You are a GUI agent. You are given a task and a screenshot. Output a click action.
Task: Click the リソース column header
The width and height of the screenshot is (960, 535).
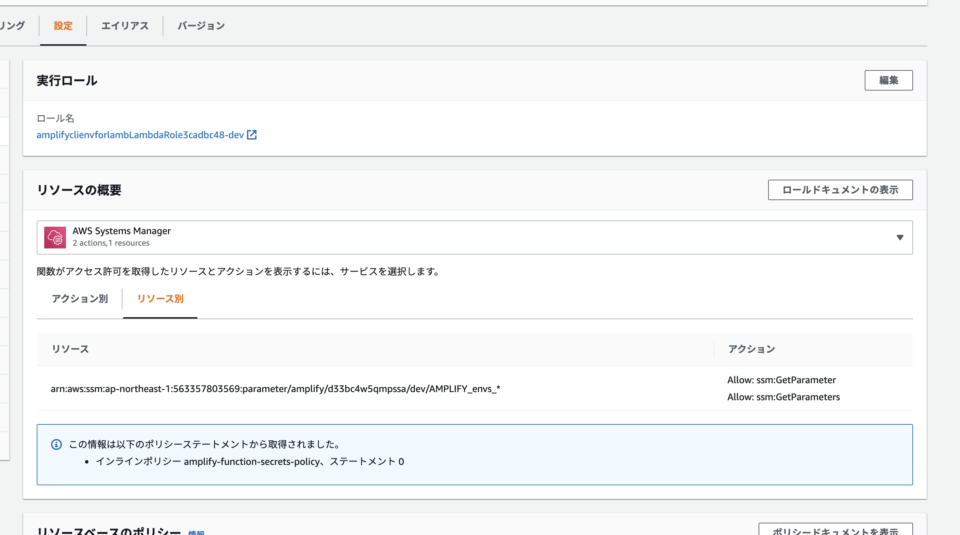click(x=70, y=349)
